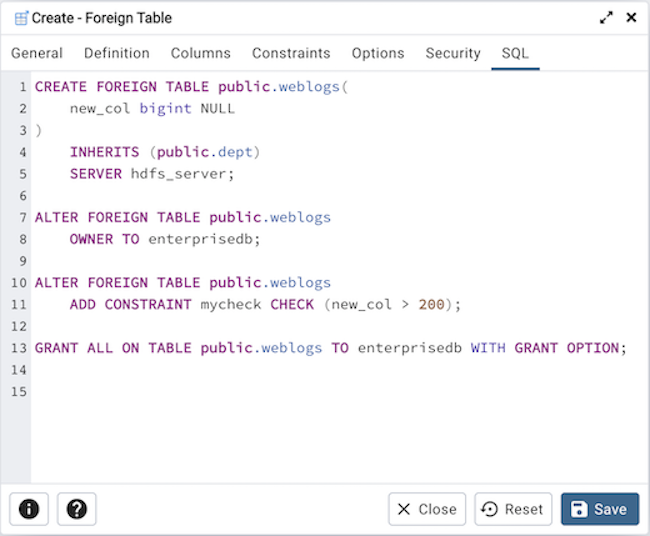Open the Definition tab
Image resolution: width=650 pixels, height=536 pixels.
(x=117, y=53)
